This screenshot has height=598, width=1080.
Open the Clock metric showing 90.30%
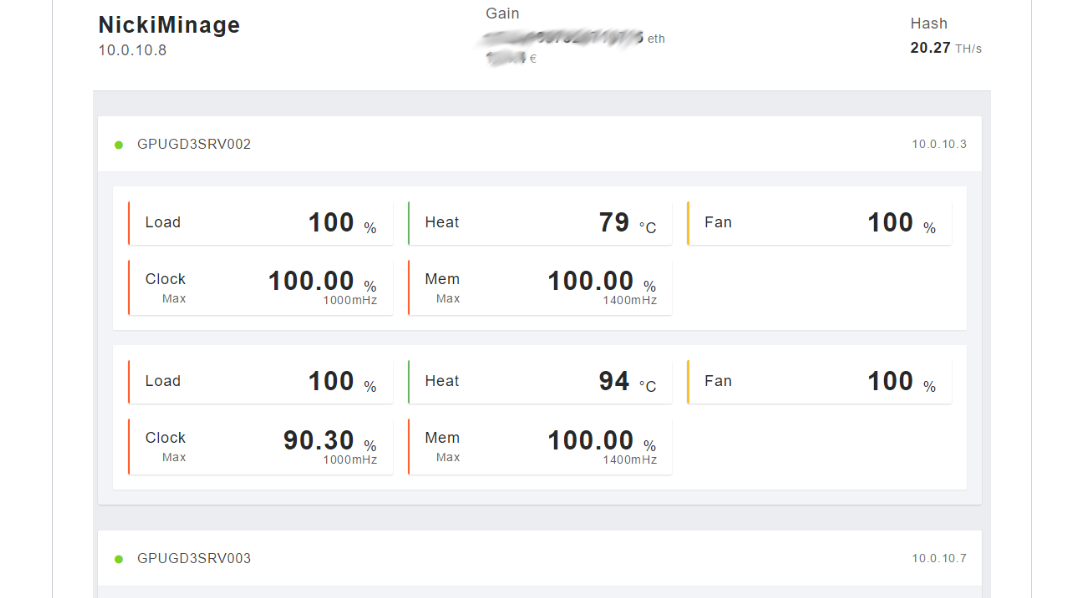coord(260,445)
